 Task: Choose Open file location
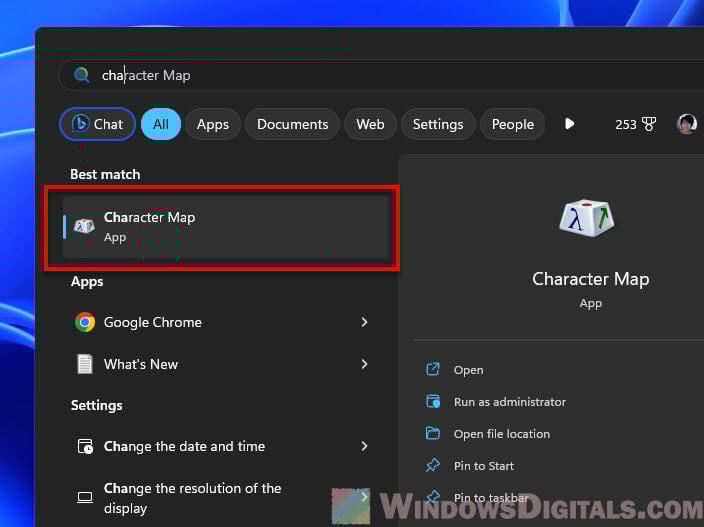[502, 434]
